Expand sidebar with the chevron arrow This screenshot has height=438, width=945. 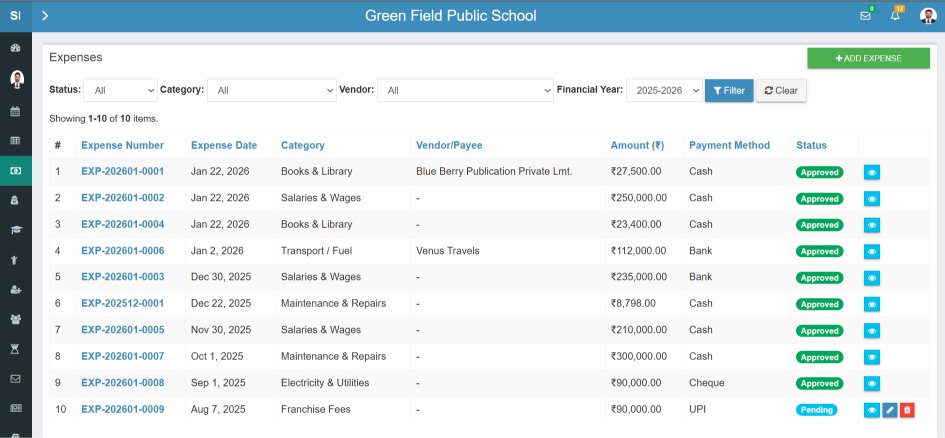pos(45,16)
